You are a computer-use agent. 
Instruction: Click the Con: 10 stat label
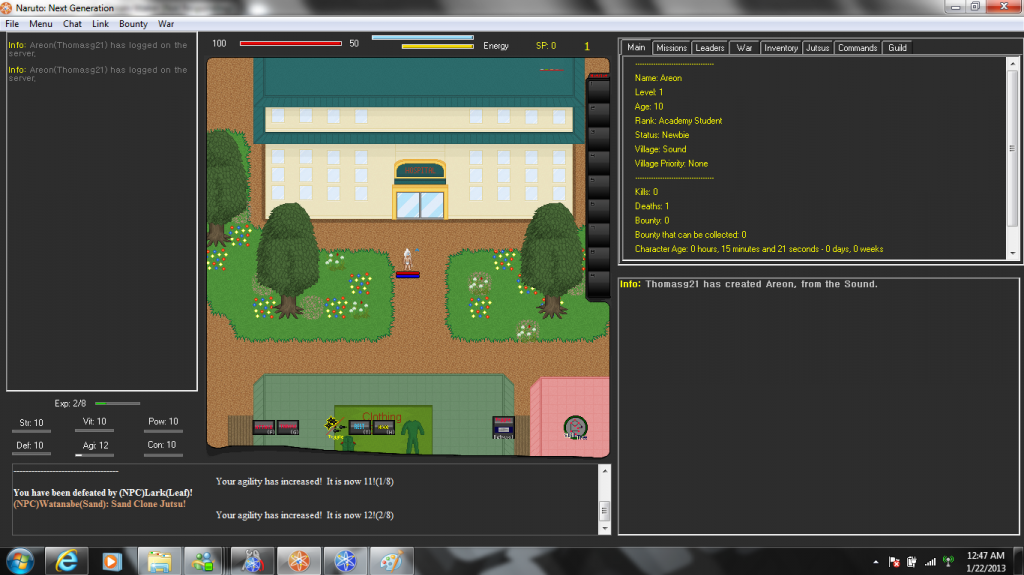click(162, 444)
